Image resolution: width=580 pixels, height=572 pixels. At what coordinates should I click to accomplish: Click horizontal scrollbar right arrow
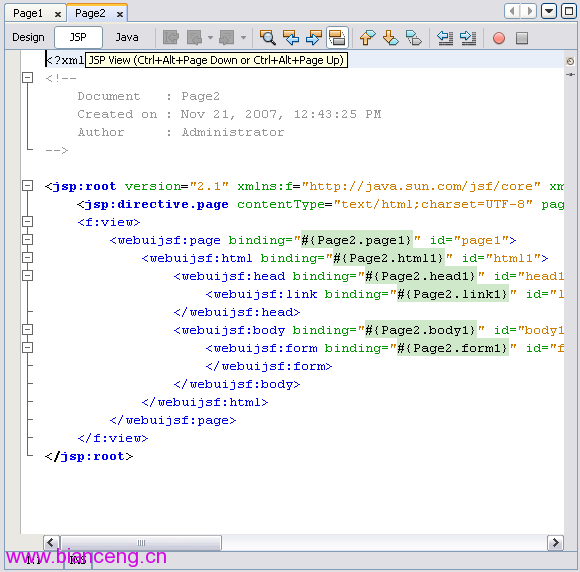[x=555, y=542]
